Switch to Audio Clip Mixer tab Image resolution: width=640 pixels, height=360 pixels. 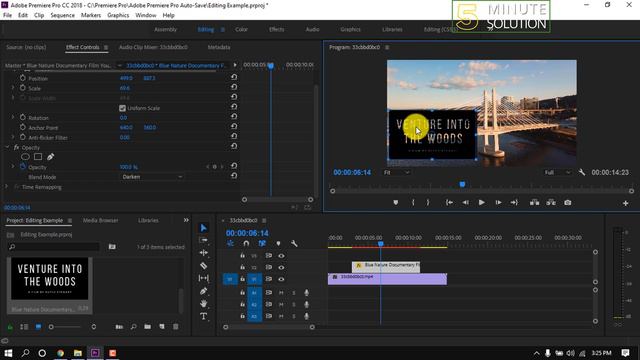(x=153, y=47)
